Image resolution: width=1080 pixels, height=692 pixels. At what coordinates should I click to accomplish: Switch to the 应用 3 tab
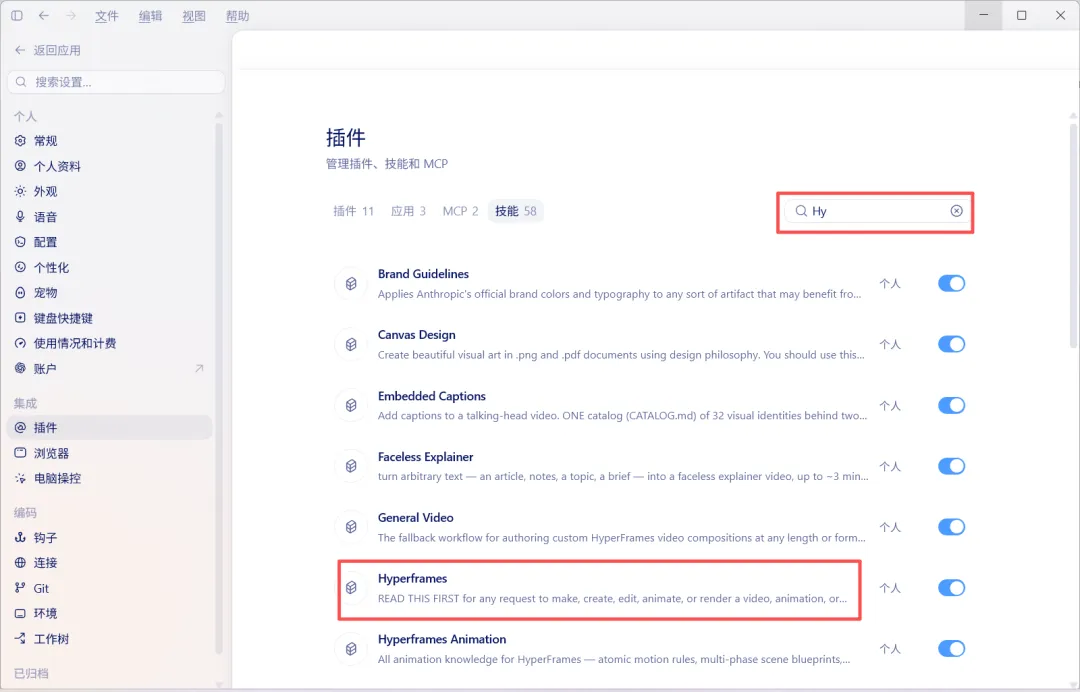(408, 211)
